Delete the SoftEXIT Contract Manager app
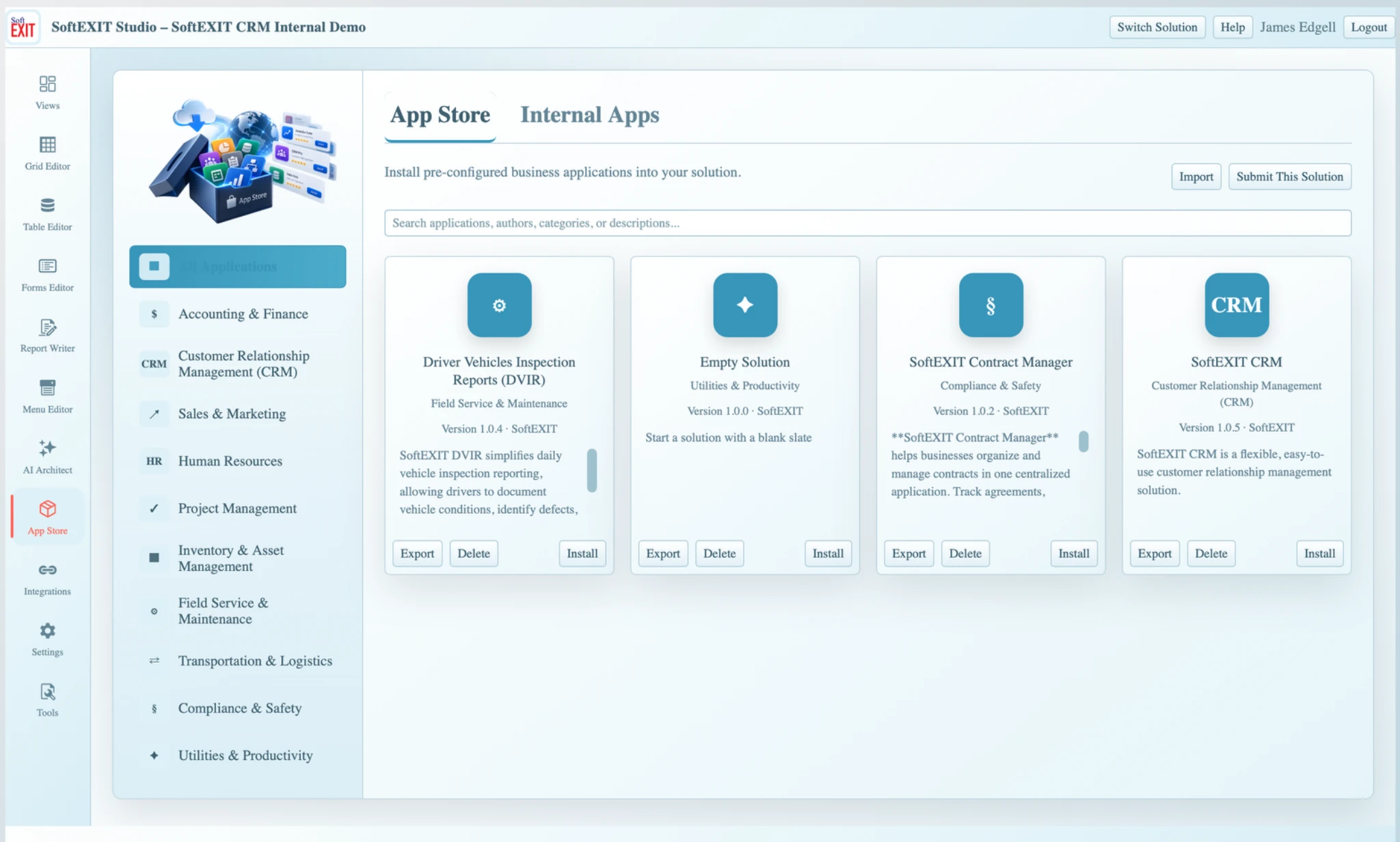1400x842 pixels. point(965,554)
